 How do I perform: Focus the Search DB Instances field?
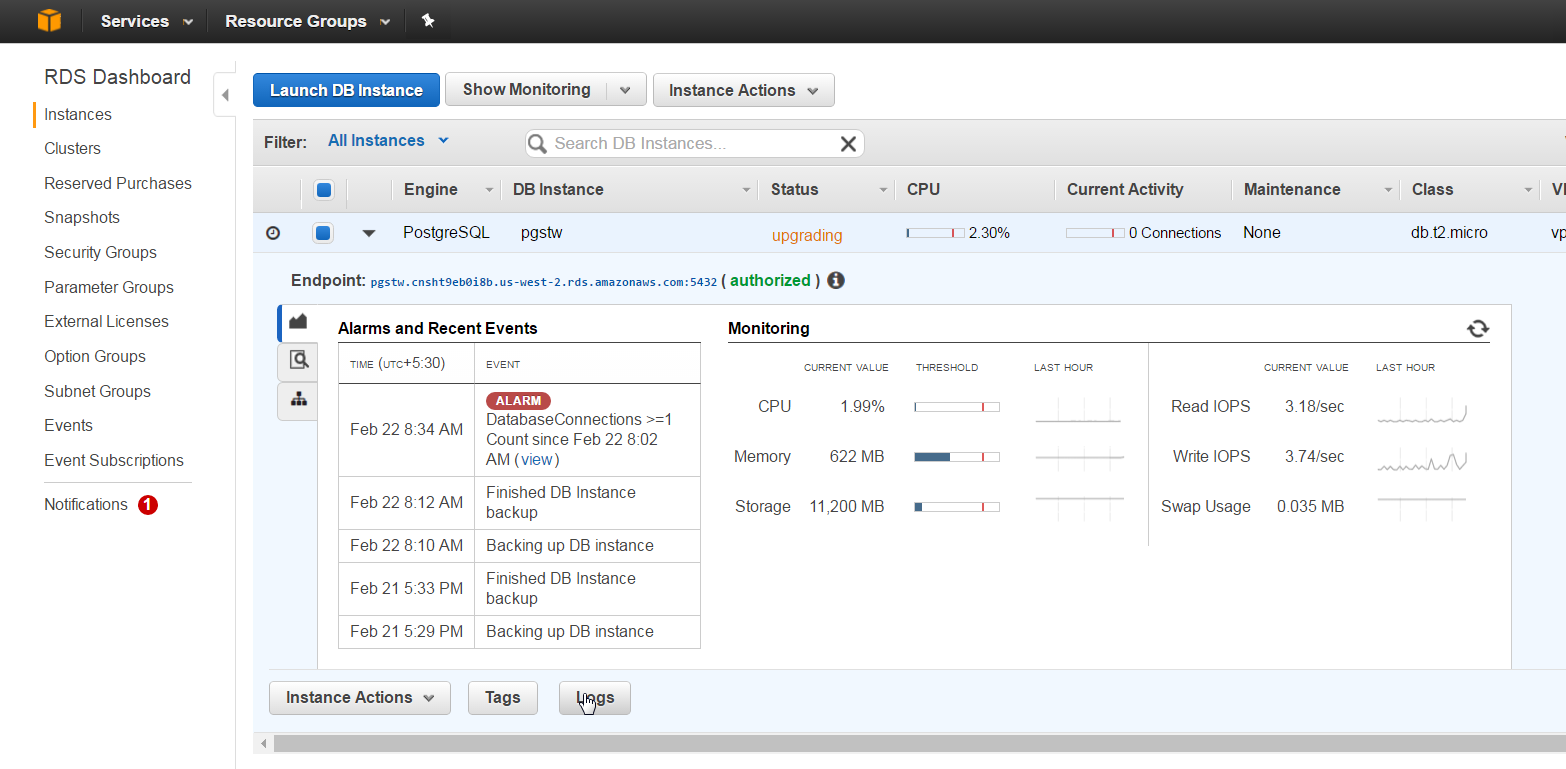click(x=694, y=144)
